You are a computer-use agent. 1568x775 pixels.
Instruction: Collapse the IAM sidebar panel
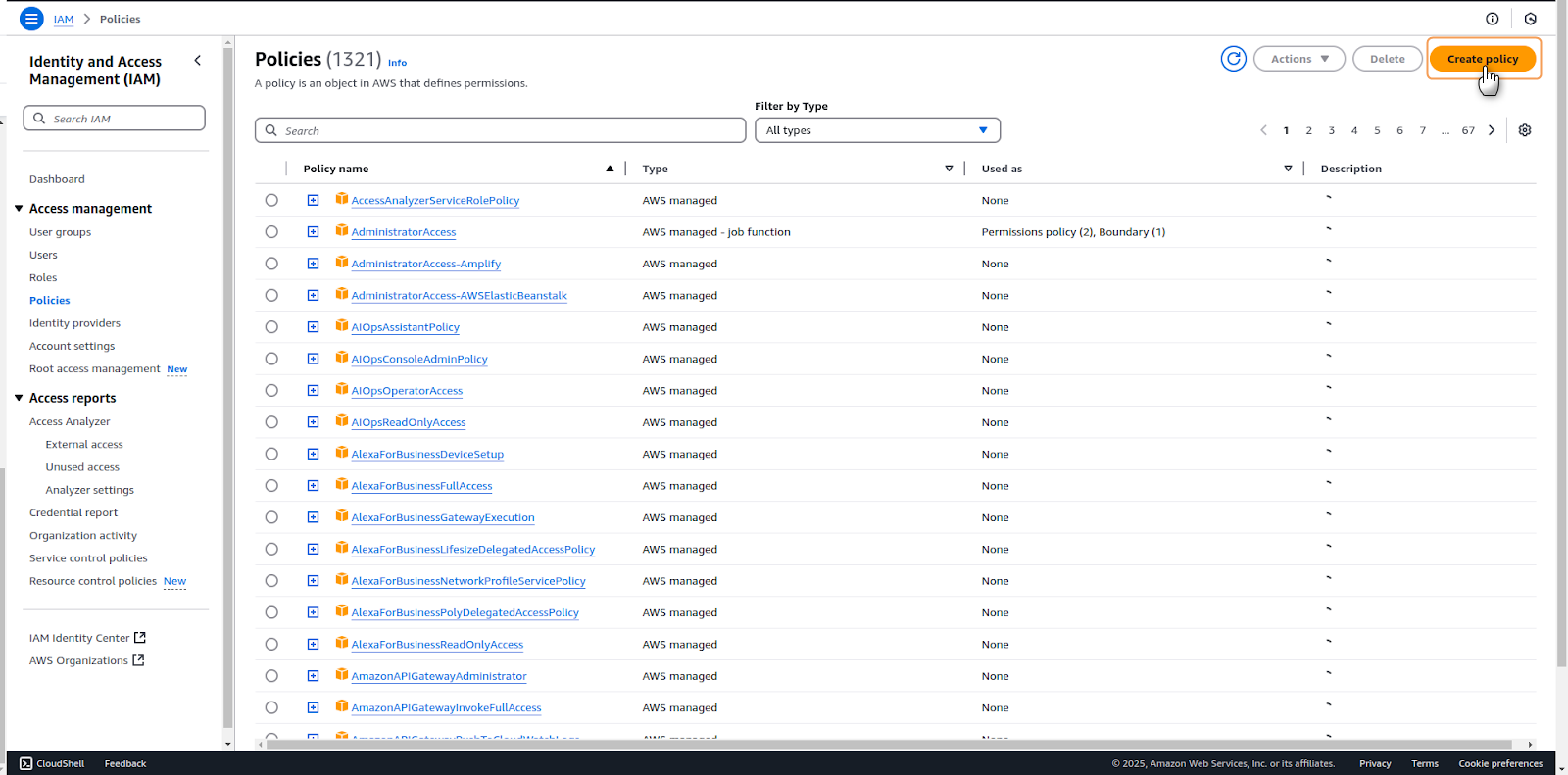198,61
